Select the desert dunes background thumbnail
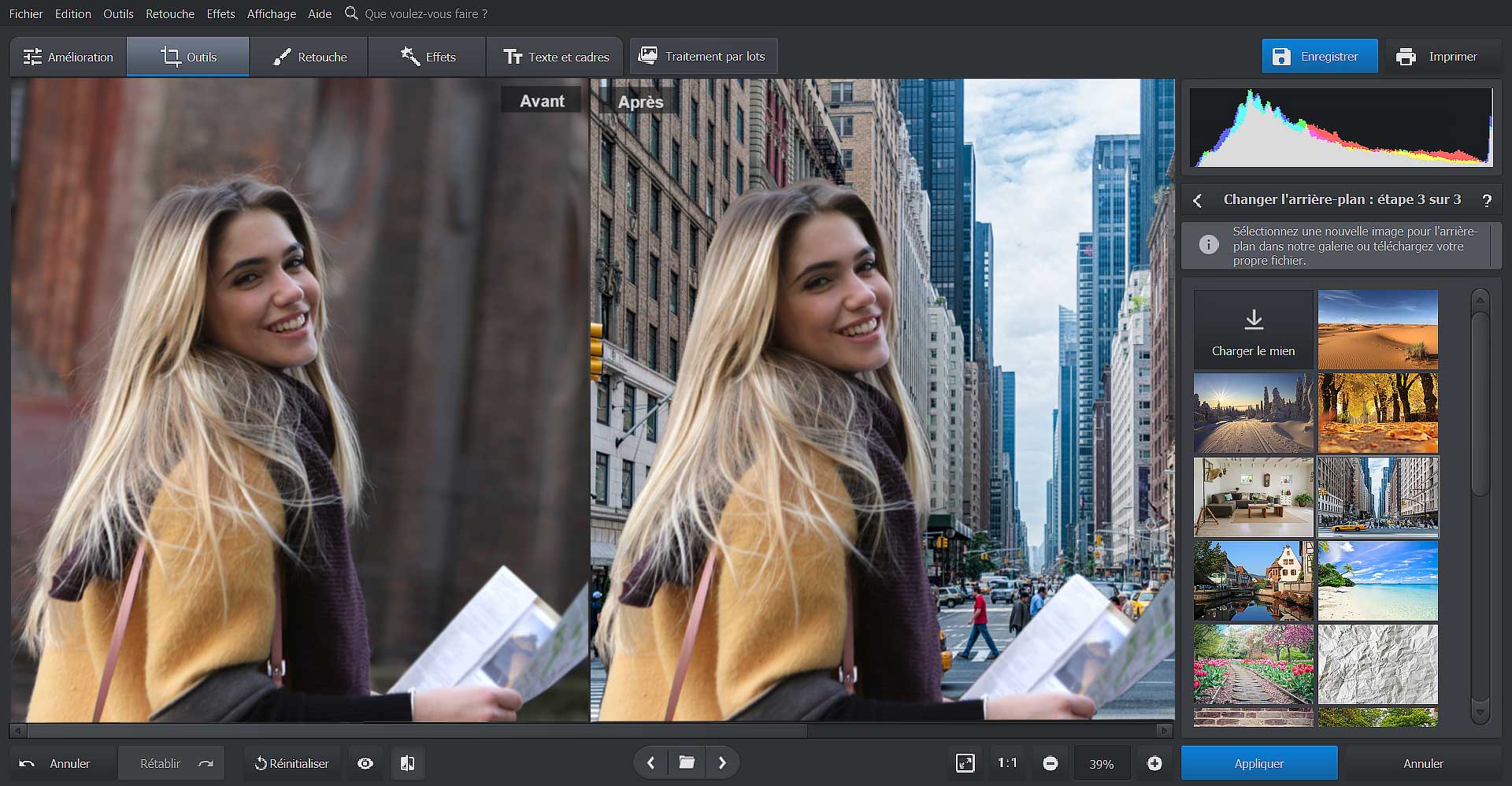This screenshot has width=1512, height=786. click(x=1377, y=329)
